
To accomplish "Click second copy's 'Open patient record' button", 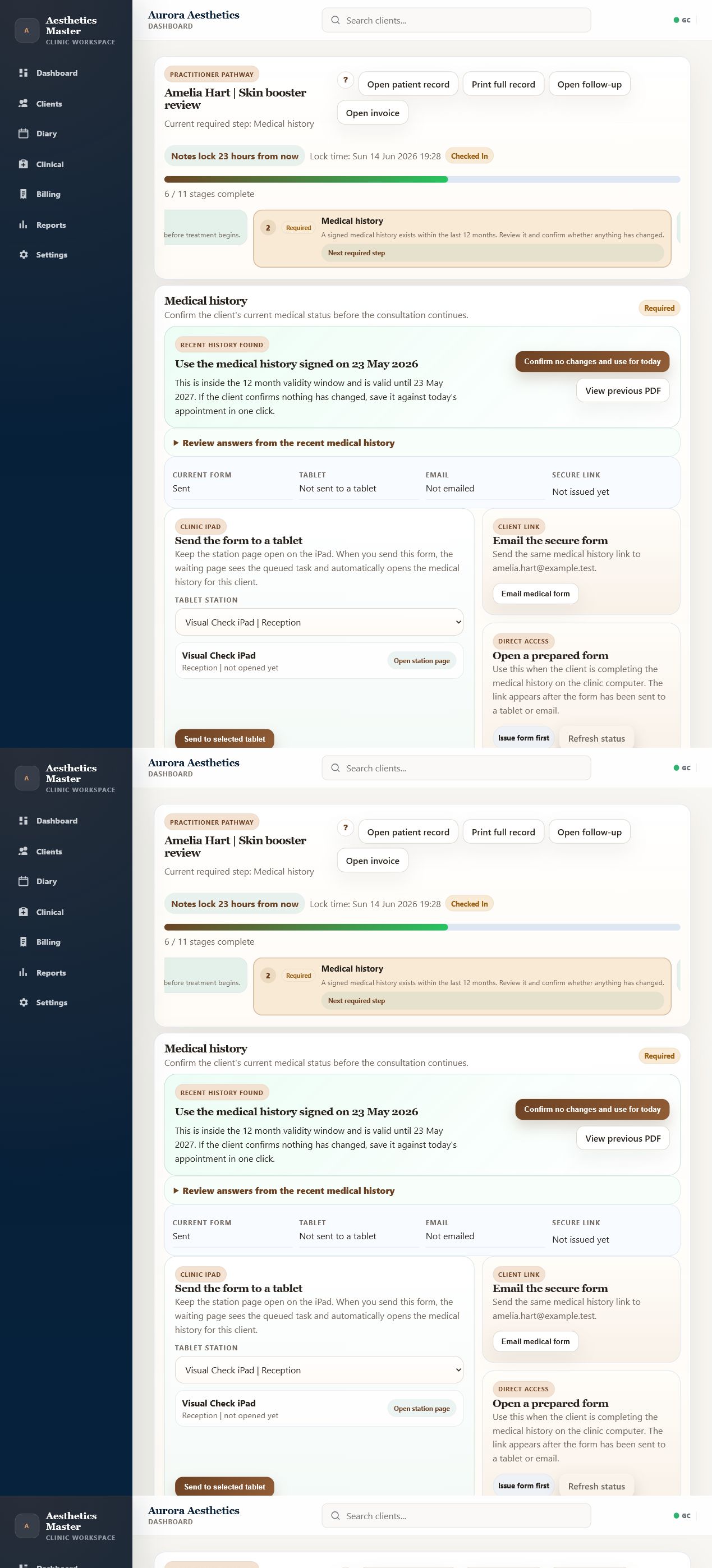I will click(x=408, y=831).
